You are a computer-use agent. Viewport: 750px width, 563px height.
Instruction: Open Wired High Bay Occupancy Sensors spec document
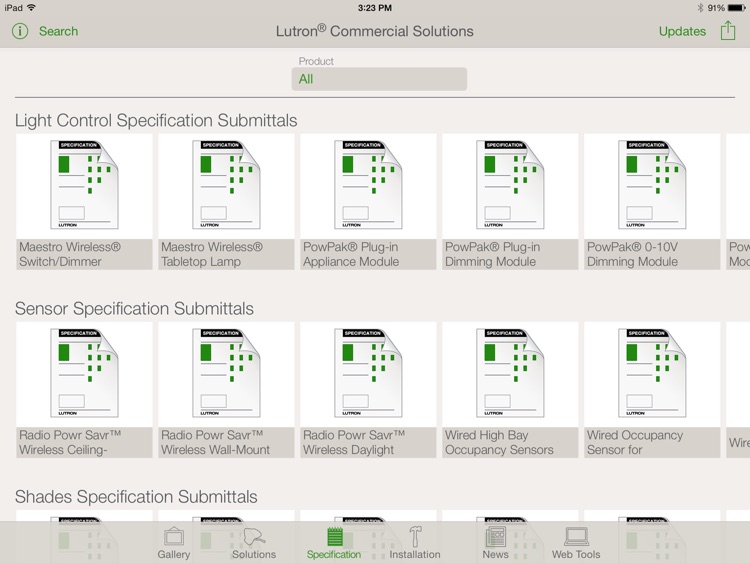tap(510, 373)
